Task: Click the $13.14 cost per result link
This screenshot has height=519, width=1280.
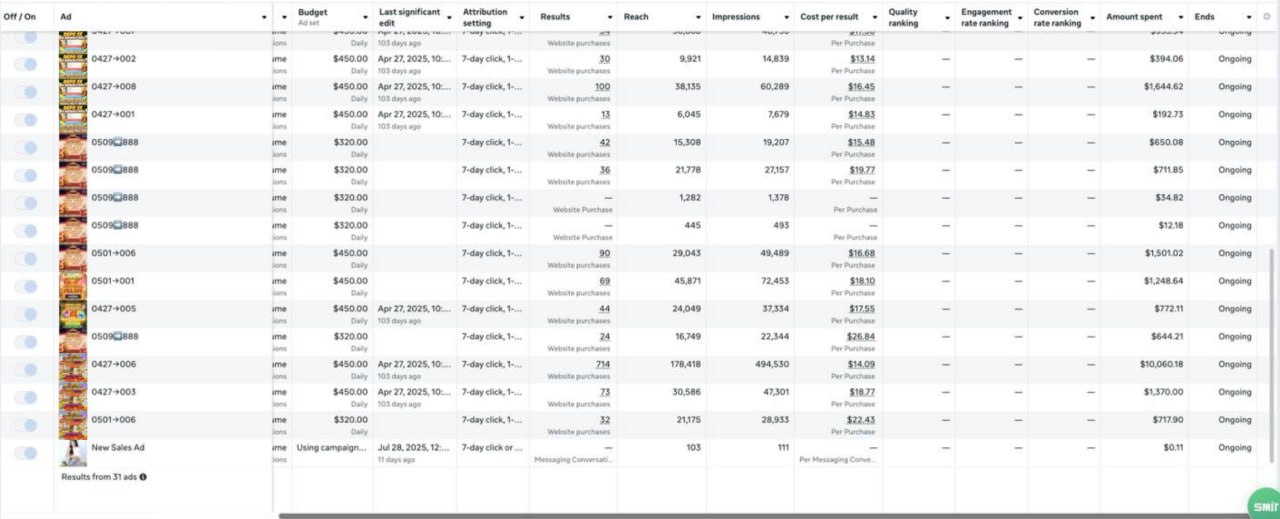Action: pyautogui.click(x=861, y=59)
